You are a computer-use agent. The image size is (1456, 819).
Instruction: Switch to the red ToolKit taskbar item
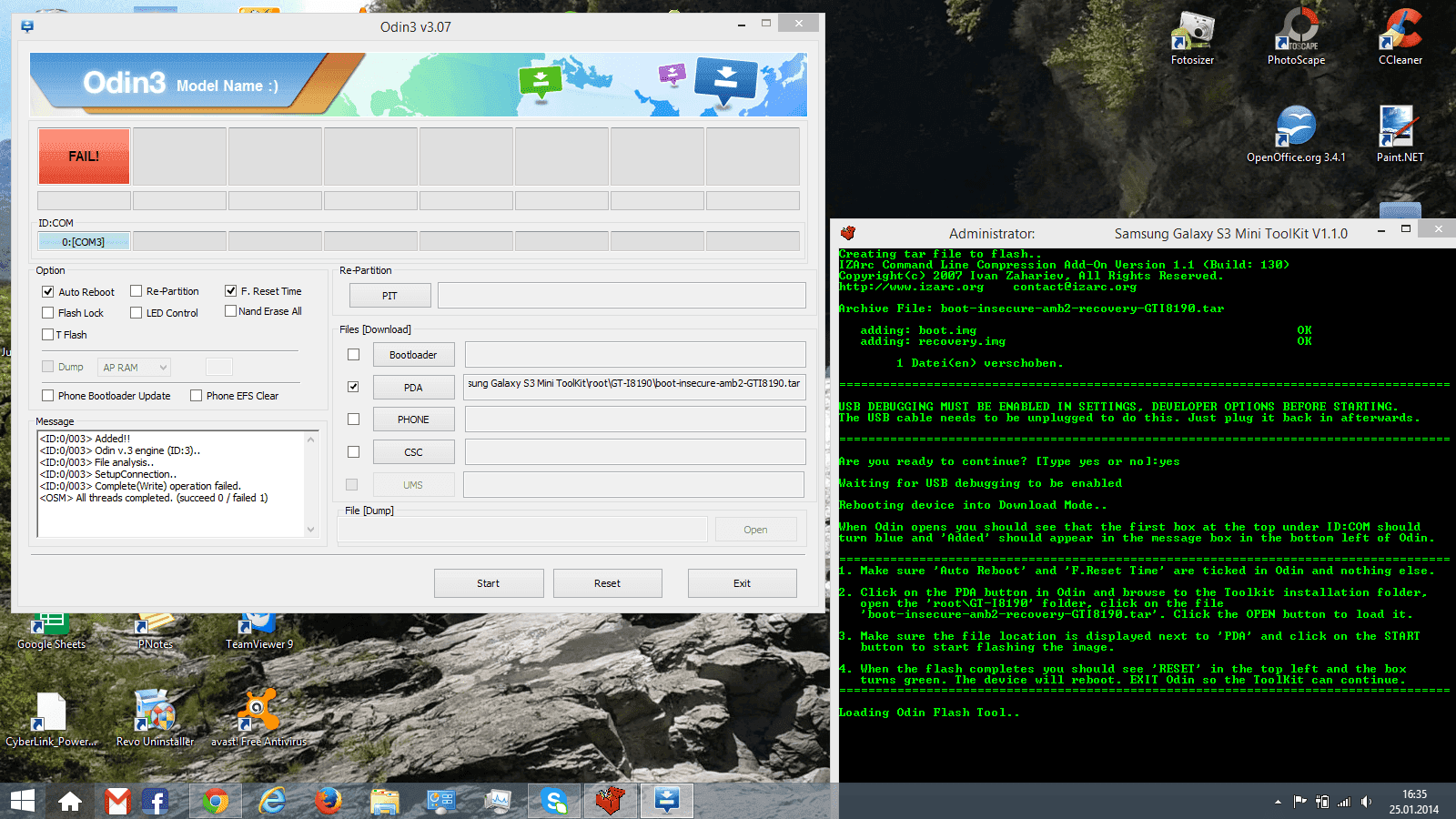(611, 801)
